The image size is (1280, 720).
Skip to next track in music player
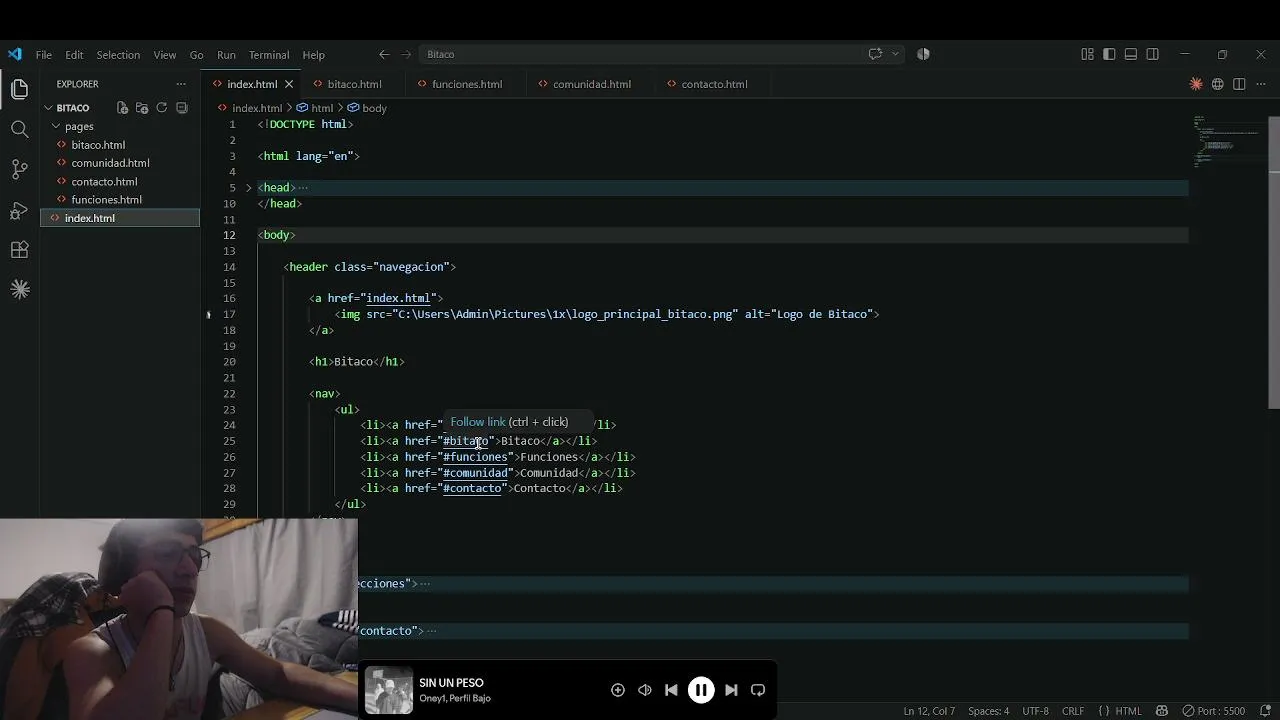tap(731, 690)
